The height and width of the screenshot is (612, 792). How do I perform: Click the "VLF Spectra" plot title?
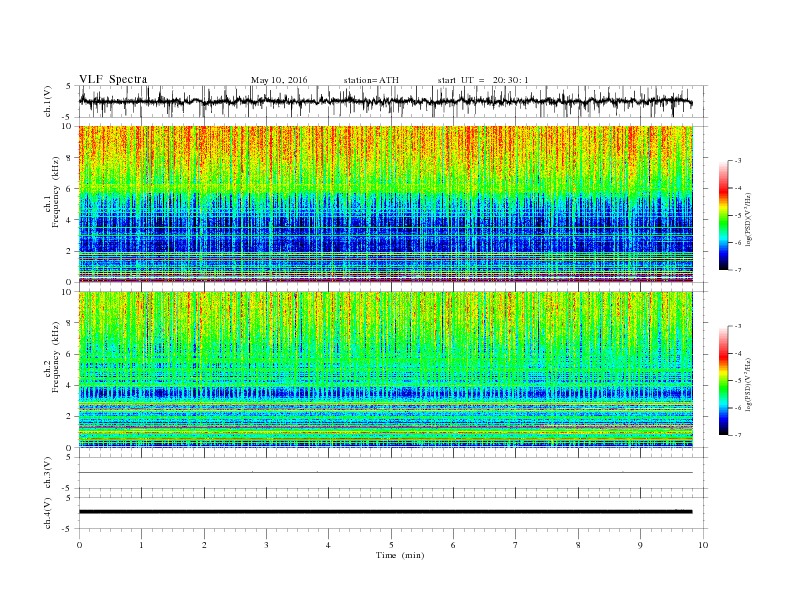coord(113,79)
